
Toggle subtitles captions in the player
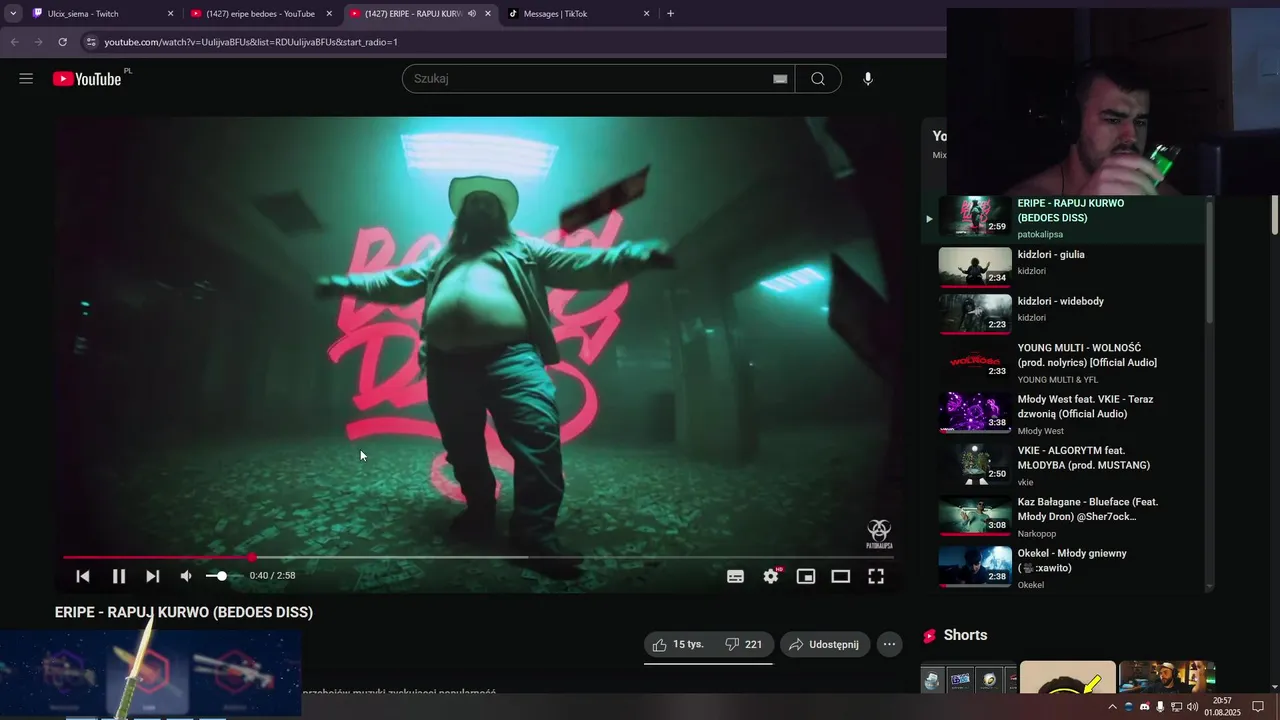coord(735,576)
